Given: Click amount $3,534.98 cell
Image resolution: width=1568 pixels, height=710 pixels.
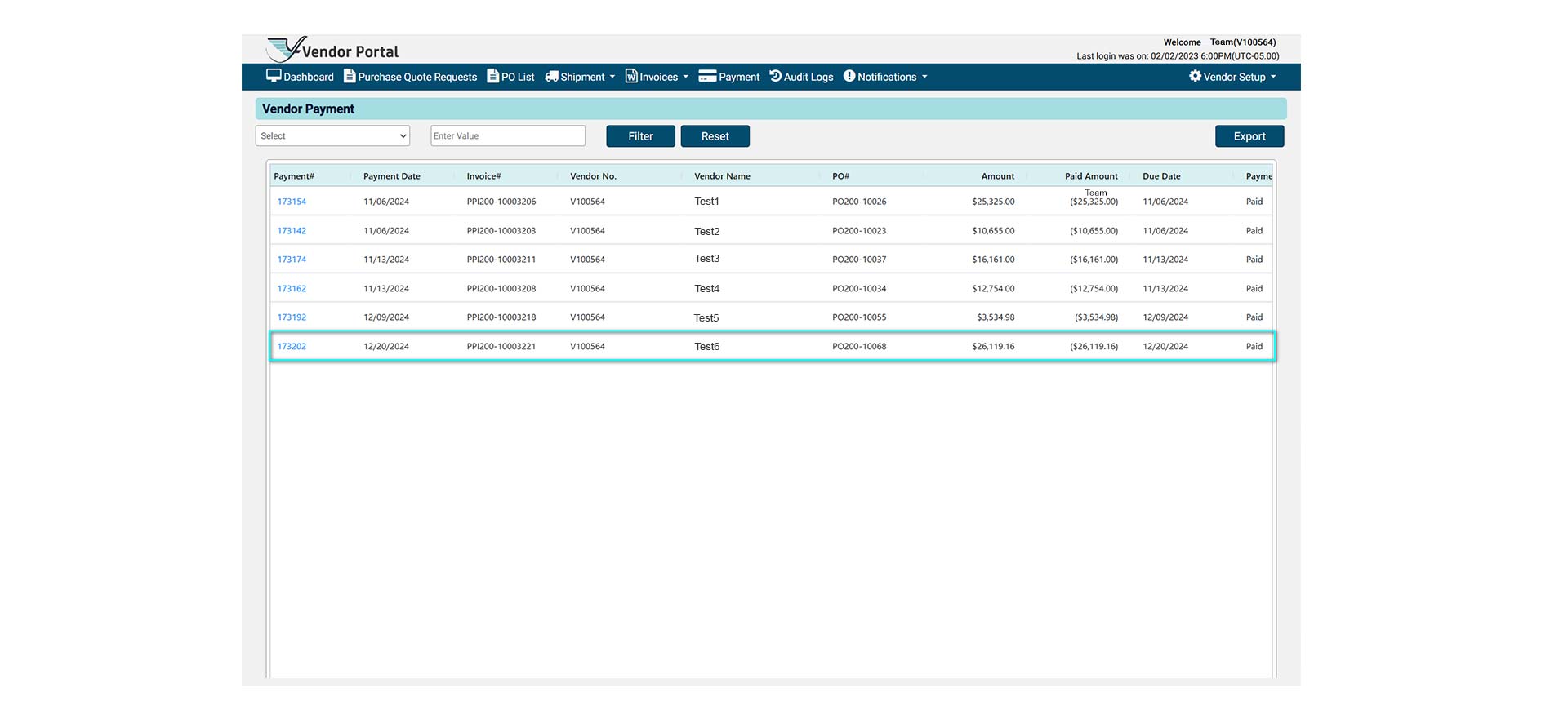Looking at the screenshot, I should [996, 317].
